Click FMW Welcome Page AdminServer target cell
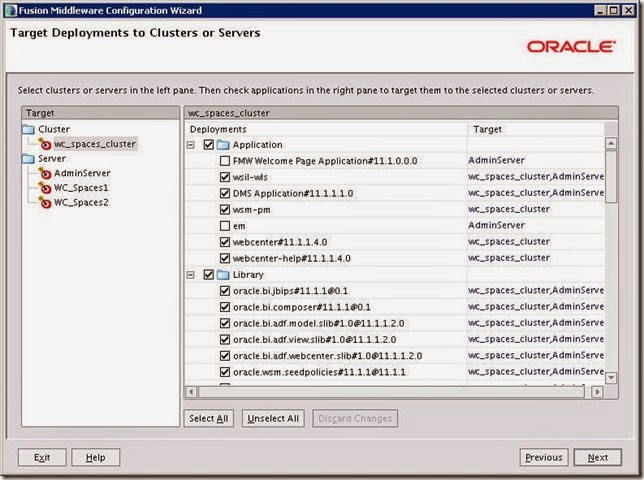This screenshot has height=480, width=644. click(x=536, y=160)
